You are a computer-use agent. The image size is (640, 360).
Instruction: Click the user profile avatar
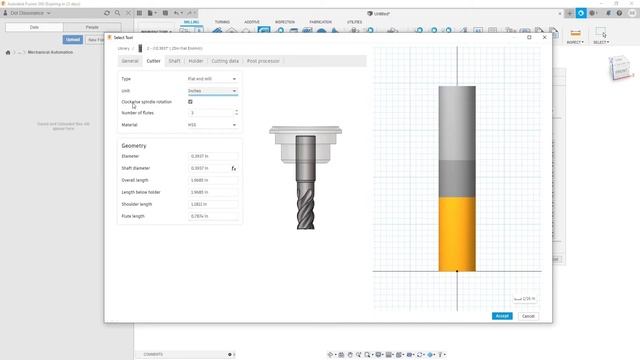point(632,13)
